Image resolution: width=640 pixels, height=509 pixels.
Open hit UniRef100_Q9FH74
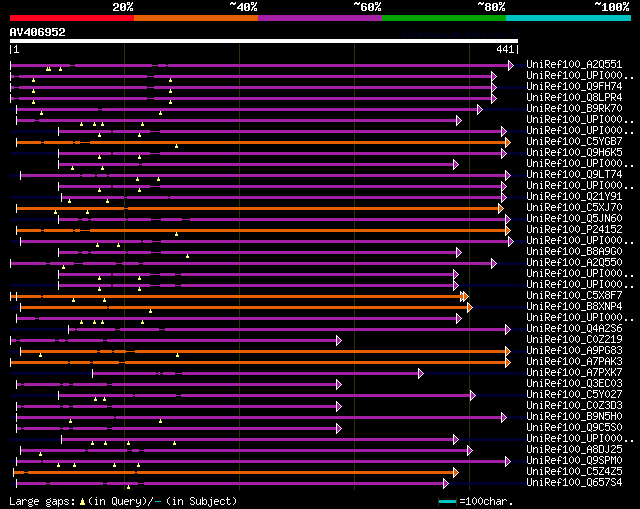(574, 87)
